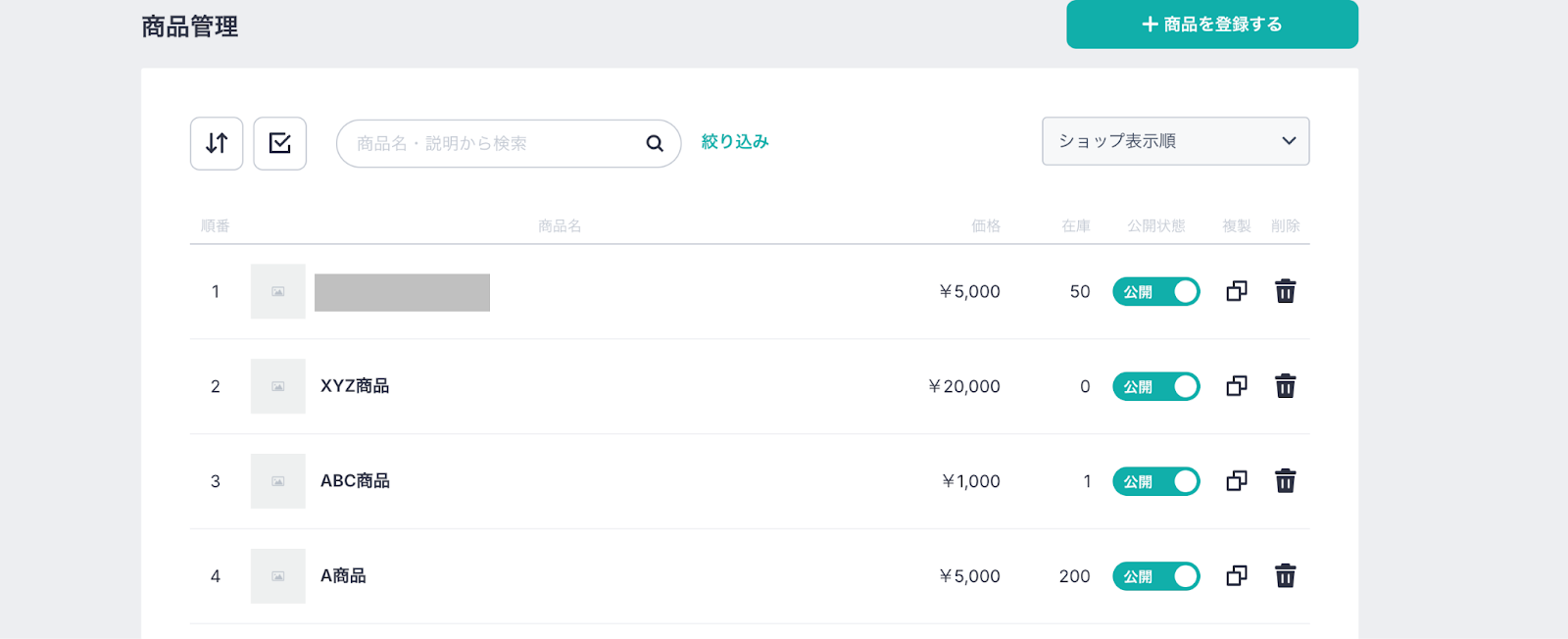Delete the XYZ商品 product

coord(1285,386)
